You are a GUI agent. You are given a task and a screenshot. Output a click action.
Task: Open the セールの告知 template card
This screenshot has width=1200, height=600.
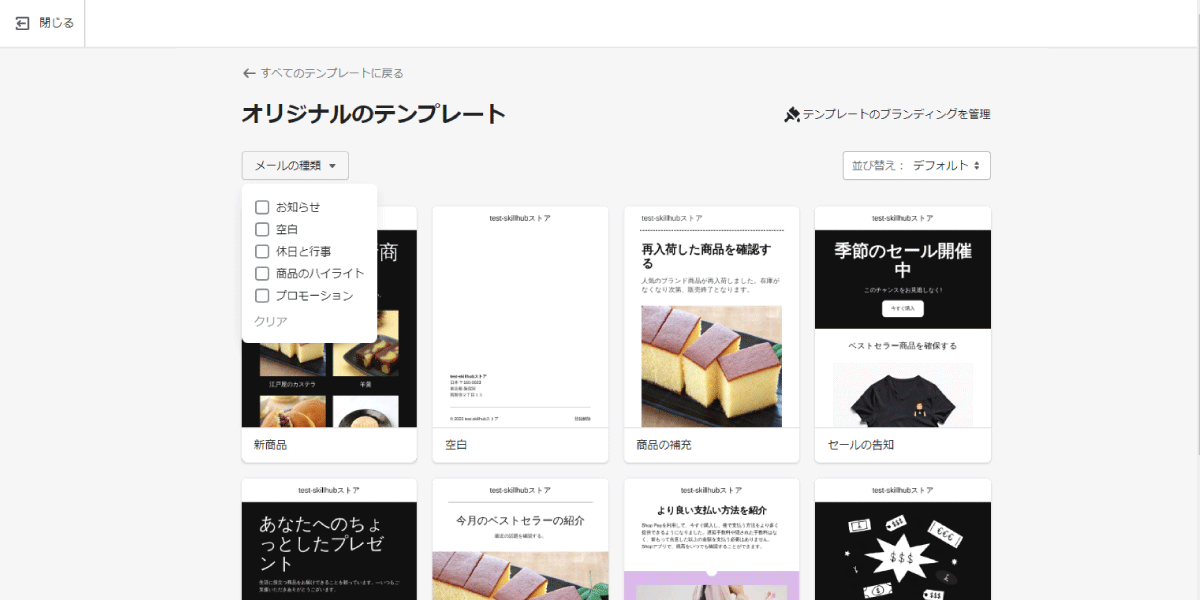[x=903, y=334]
